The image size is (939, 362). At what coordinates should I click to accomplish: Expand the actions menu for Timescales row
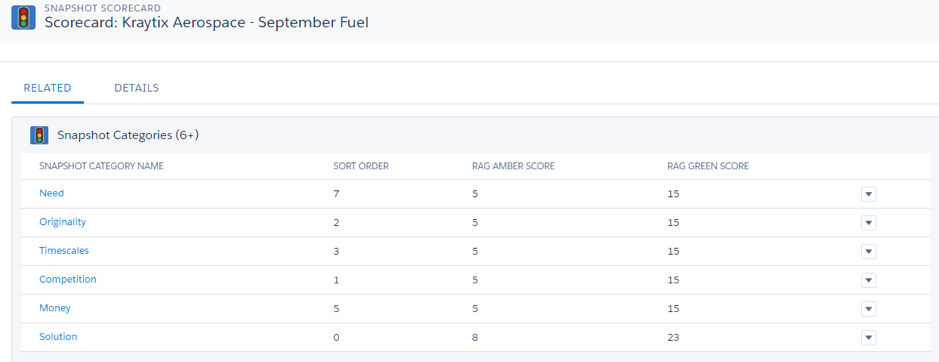tap(868, 252)
